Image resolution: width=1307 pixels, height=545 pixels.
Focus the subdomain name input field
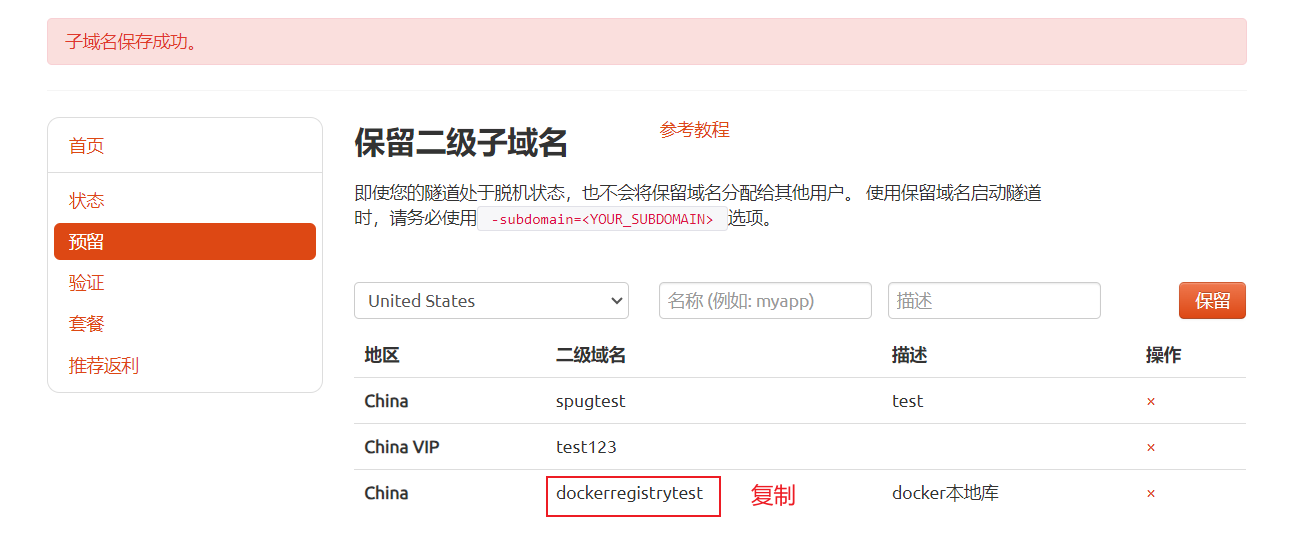click(765, 301)
